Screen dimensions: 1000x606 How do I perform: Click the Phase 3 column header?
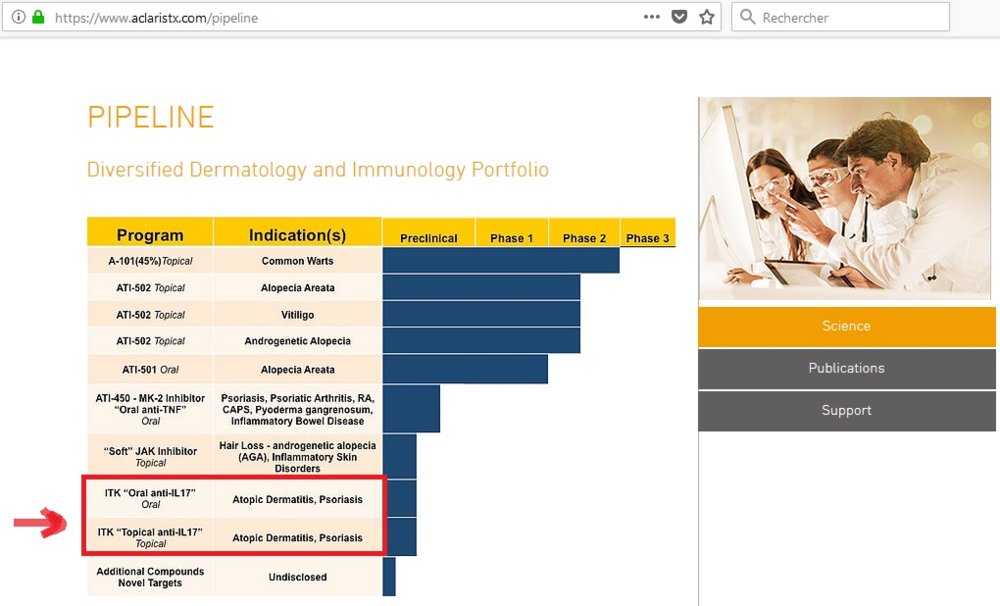click(647, 238)
